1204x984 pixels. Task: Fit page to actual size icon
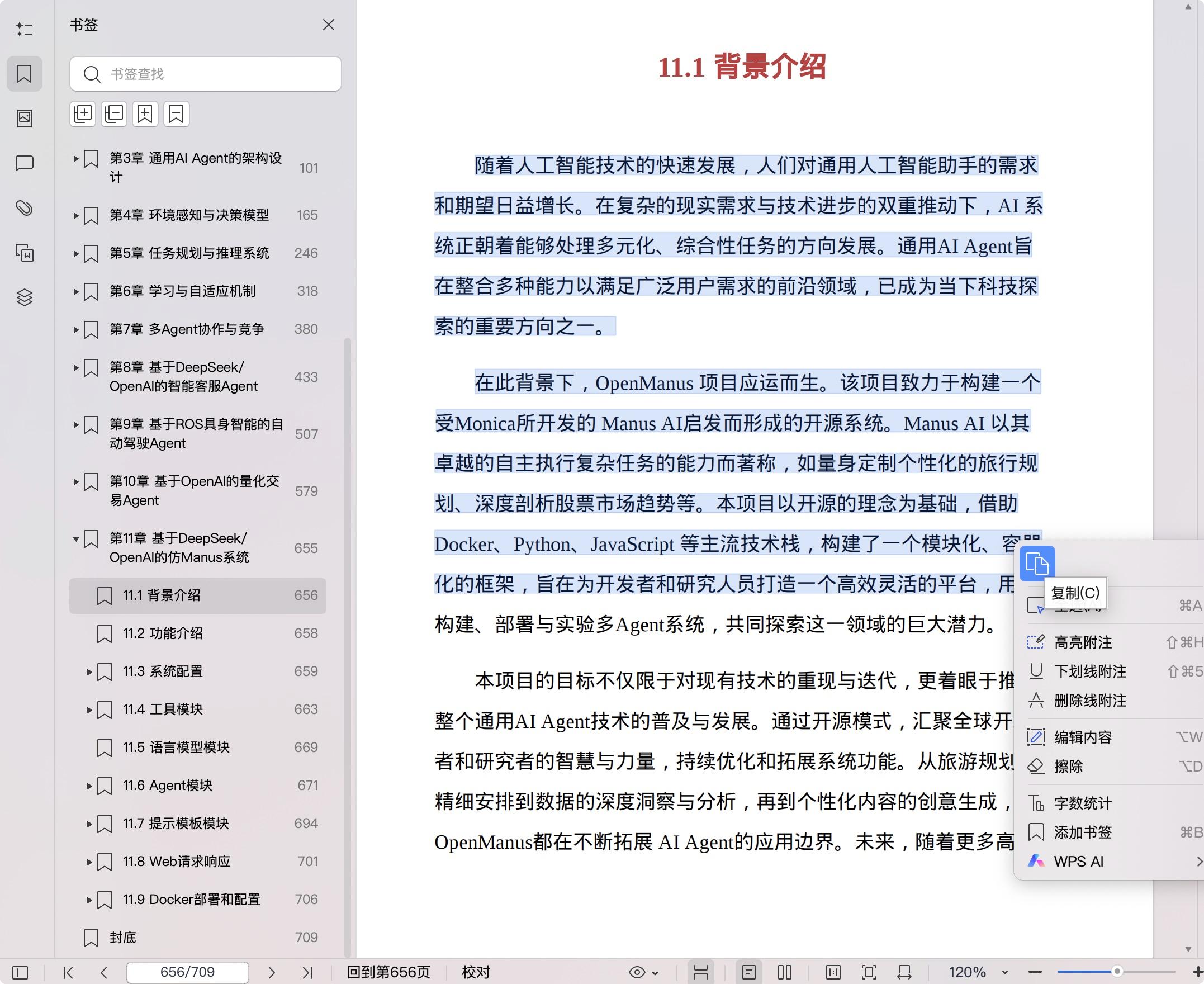tap(833, 973)
